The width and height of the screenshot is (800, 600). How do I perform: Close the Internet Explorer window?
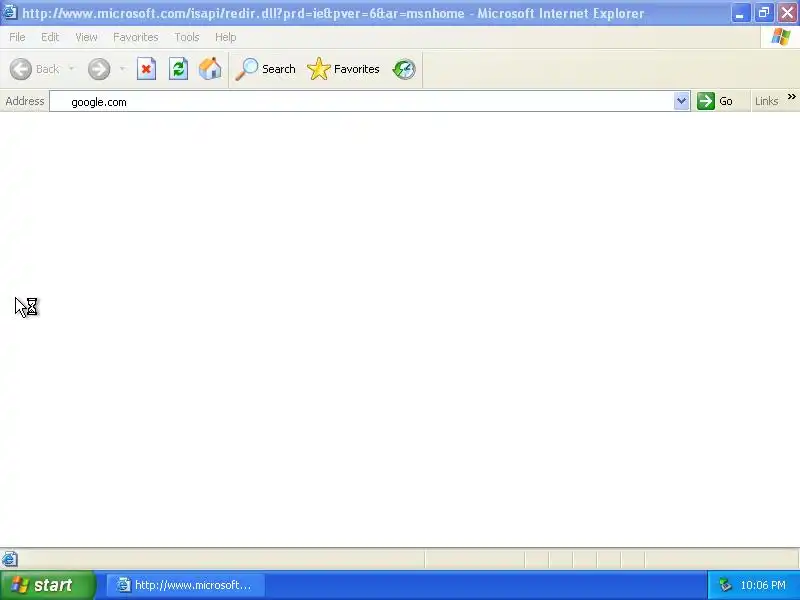click(x=787, y=13)
